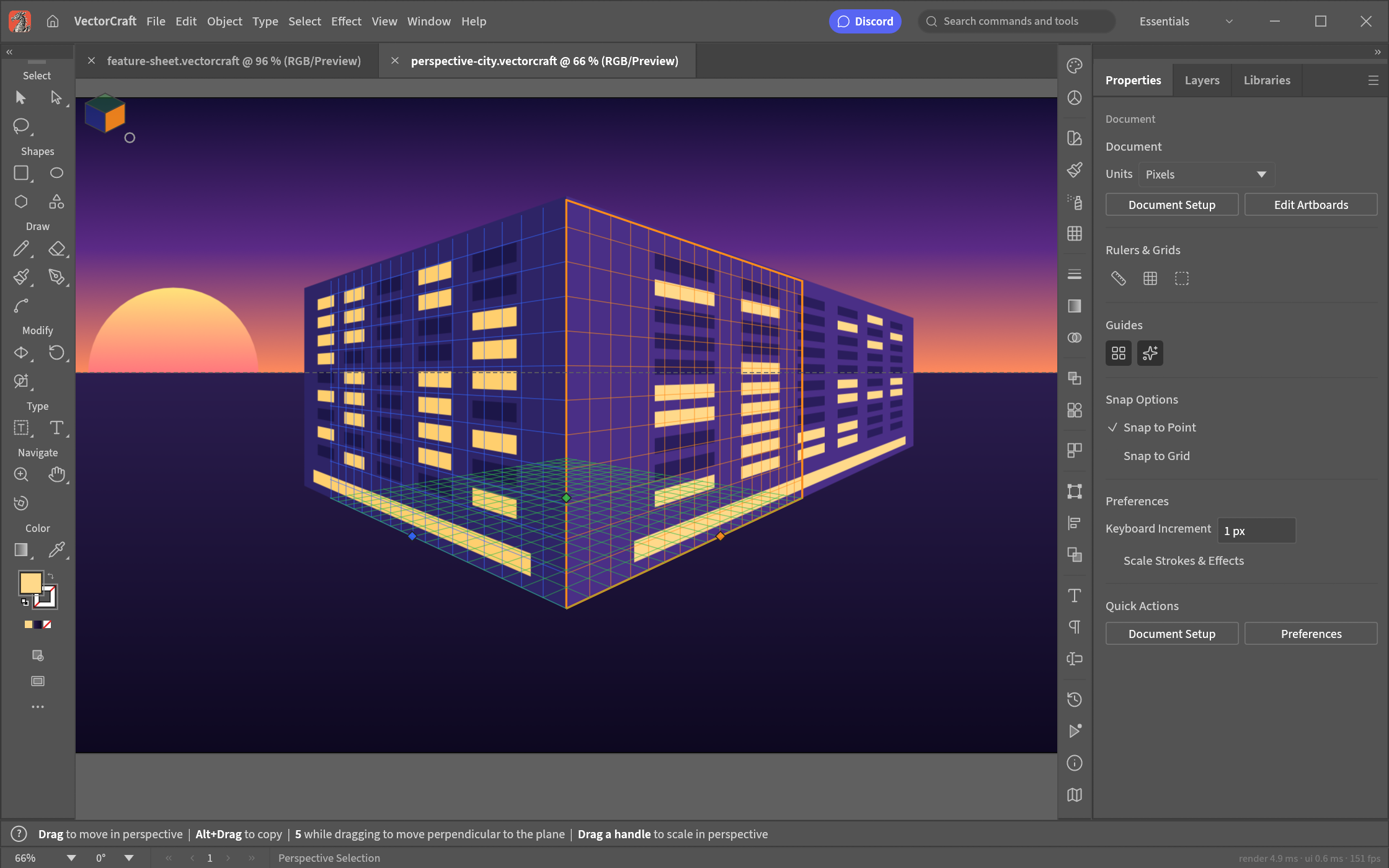Select the Selection arrow tool

point(20,98)
